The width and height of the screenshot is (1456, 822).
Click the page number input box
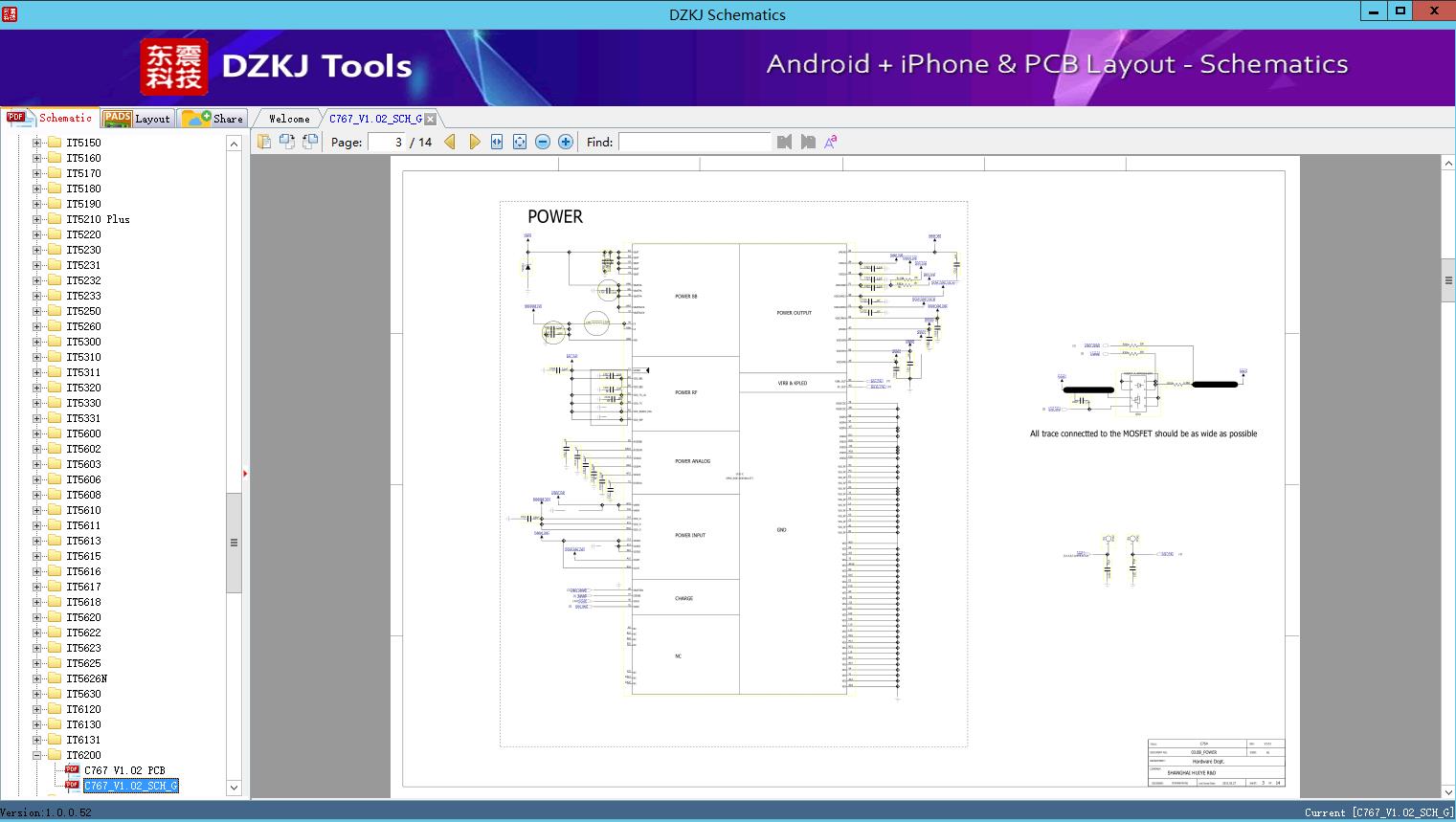click(x=387, y=142)
